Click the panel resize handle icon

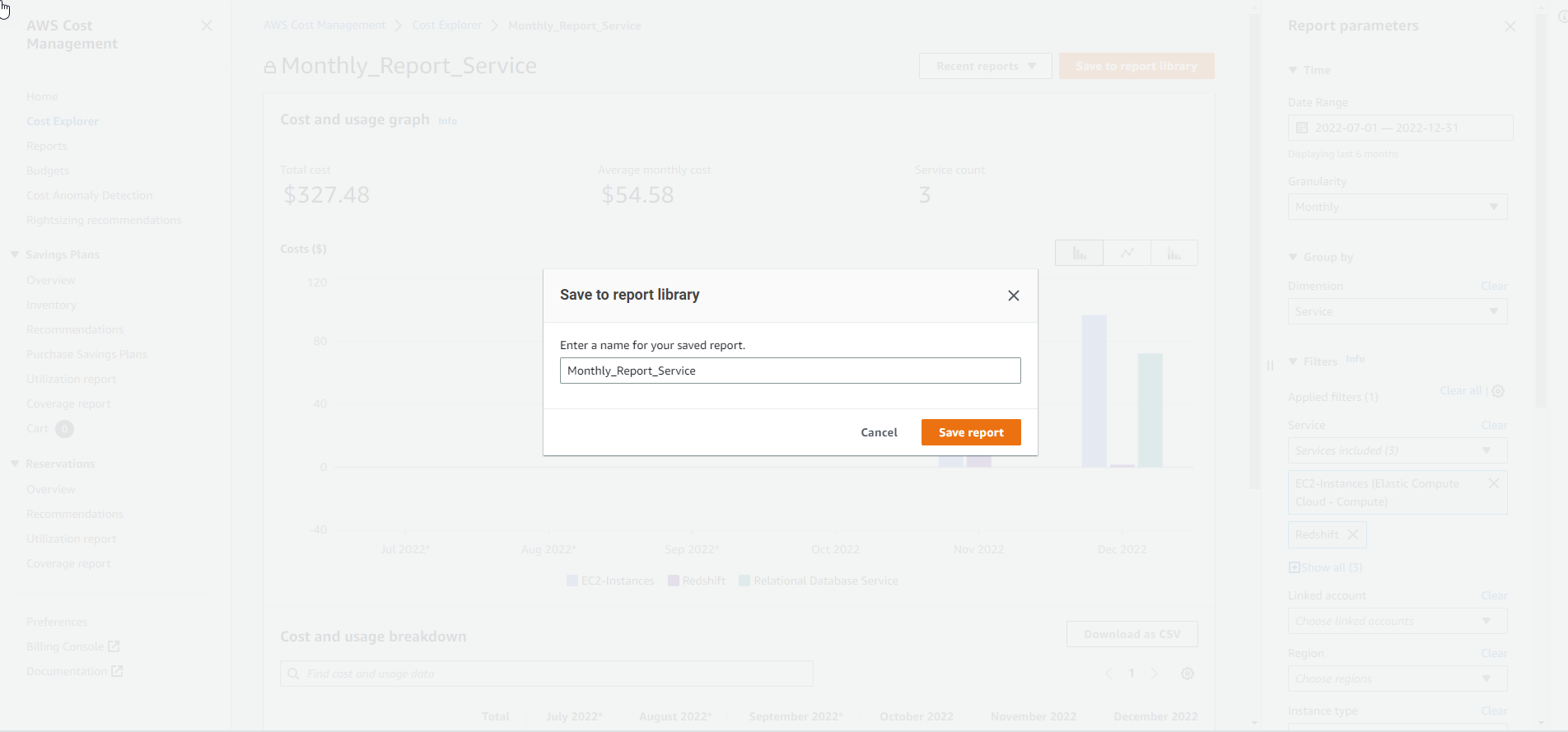[x=1270, y=366]
